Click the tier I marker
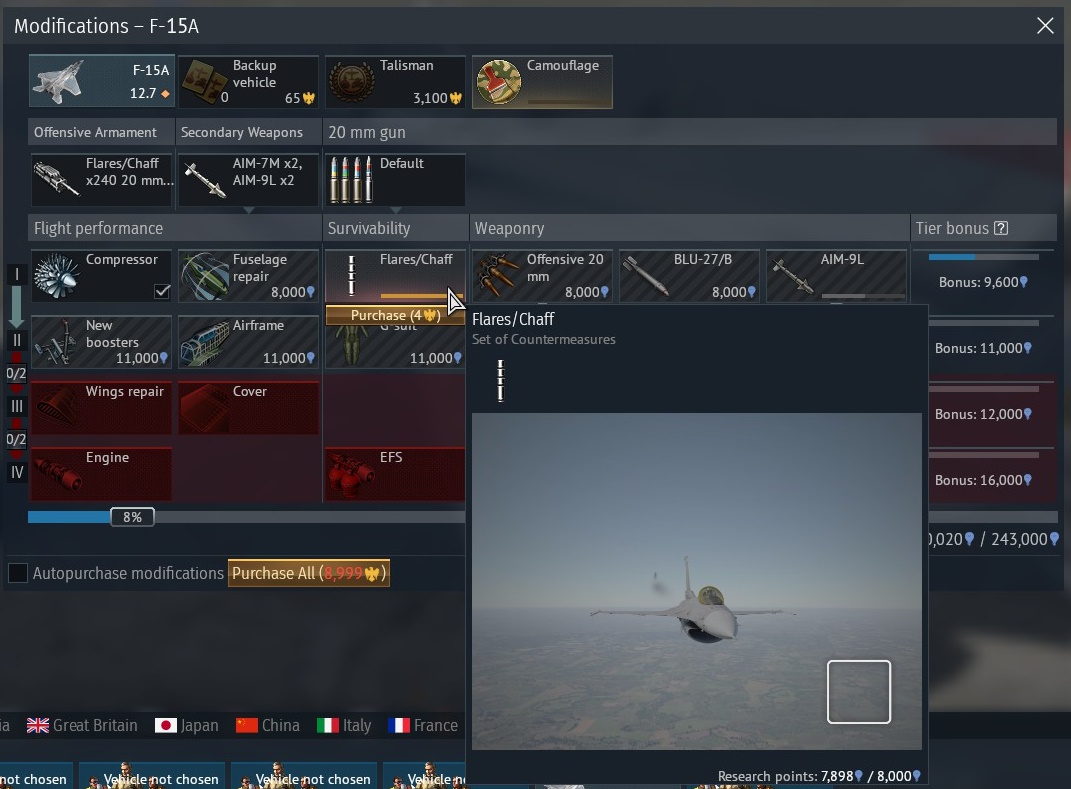 (17, 275)
